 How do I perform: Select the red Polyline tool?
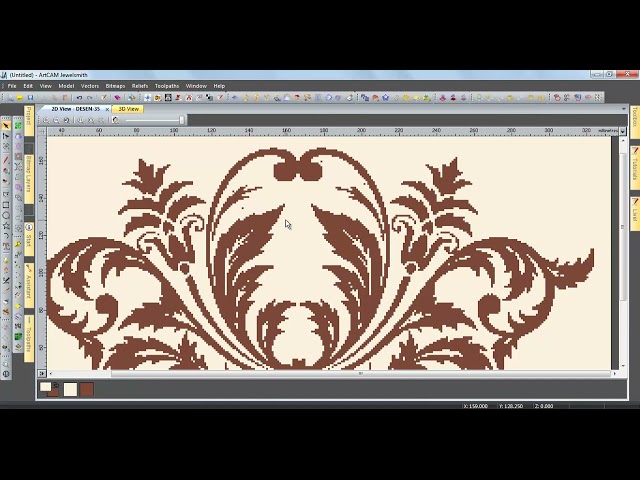pos(6,160)
